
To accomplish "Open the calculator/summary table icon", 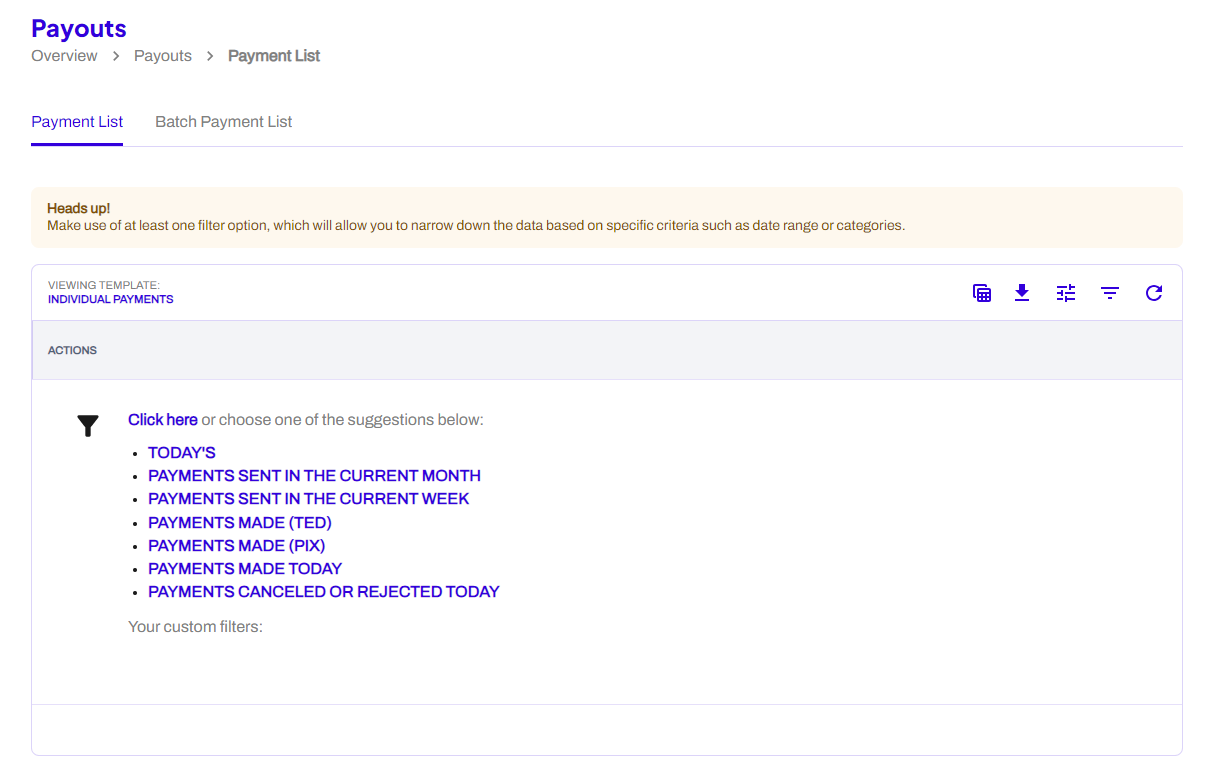I will [982, 293].
